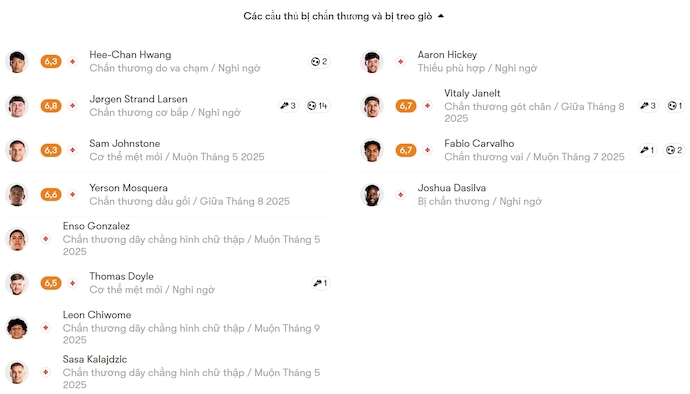Click Yerson Mosquera's 6,6 rating badge

tap(51, 194)
